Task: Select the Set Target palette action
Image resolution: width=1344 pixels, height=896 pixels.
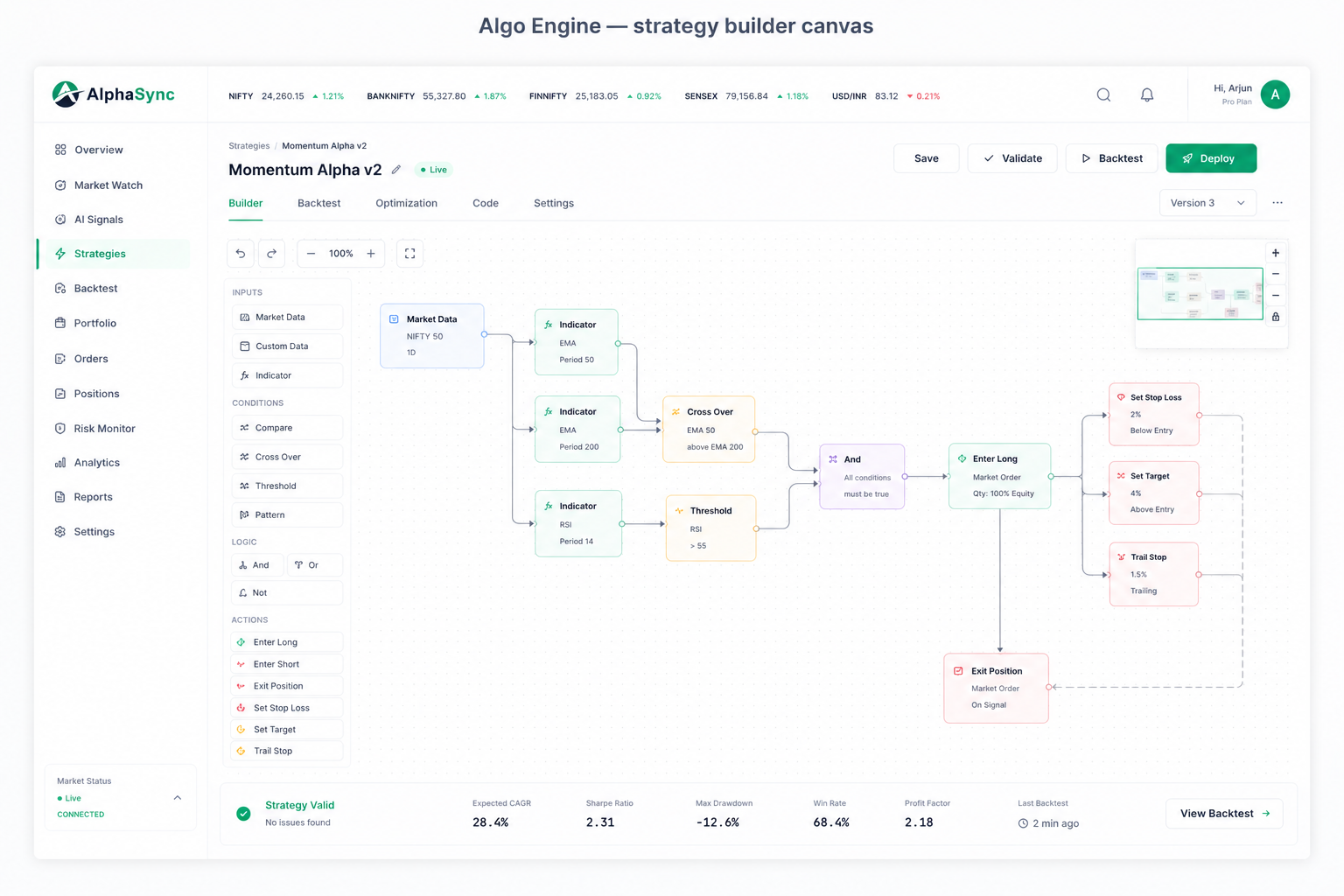Action: tap(287, 730)
